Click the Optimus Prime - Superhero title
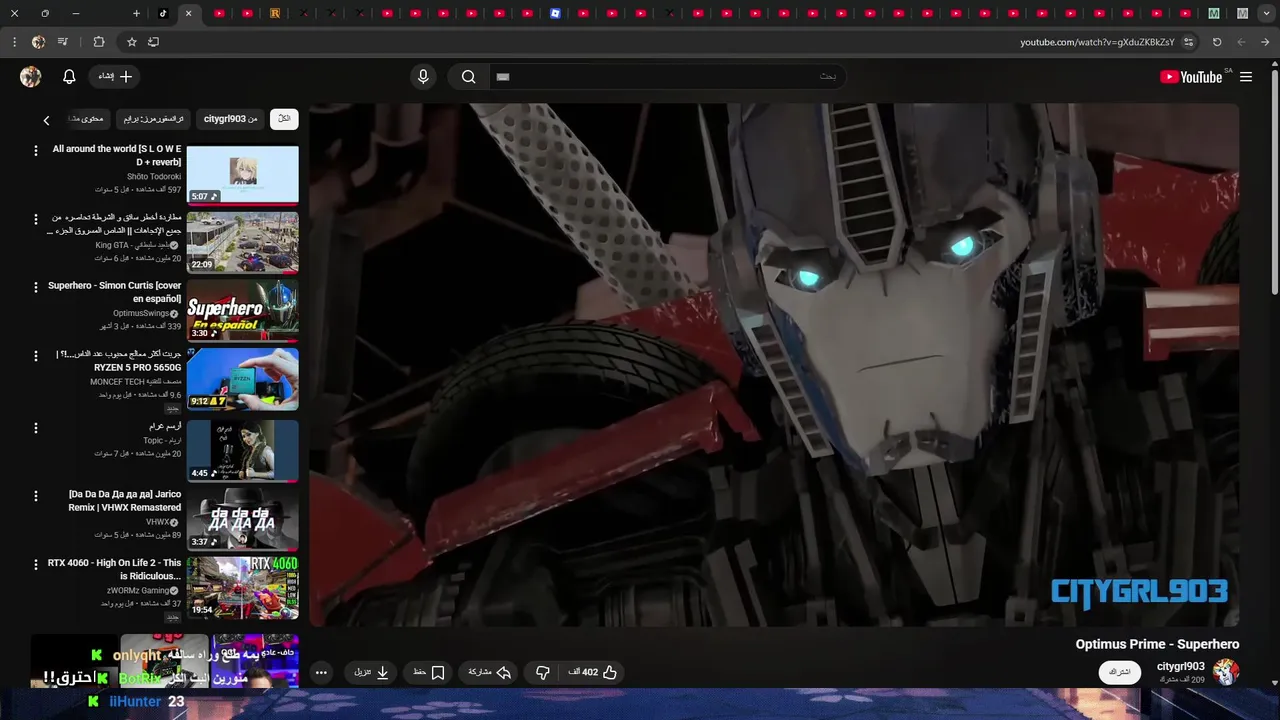This screenshot has width=1280, height=720. coord(1157,645)
